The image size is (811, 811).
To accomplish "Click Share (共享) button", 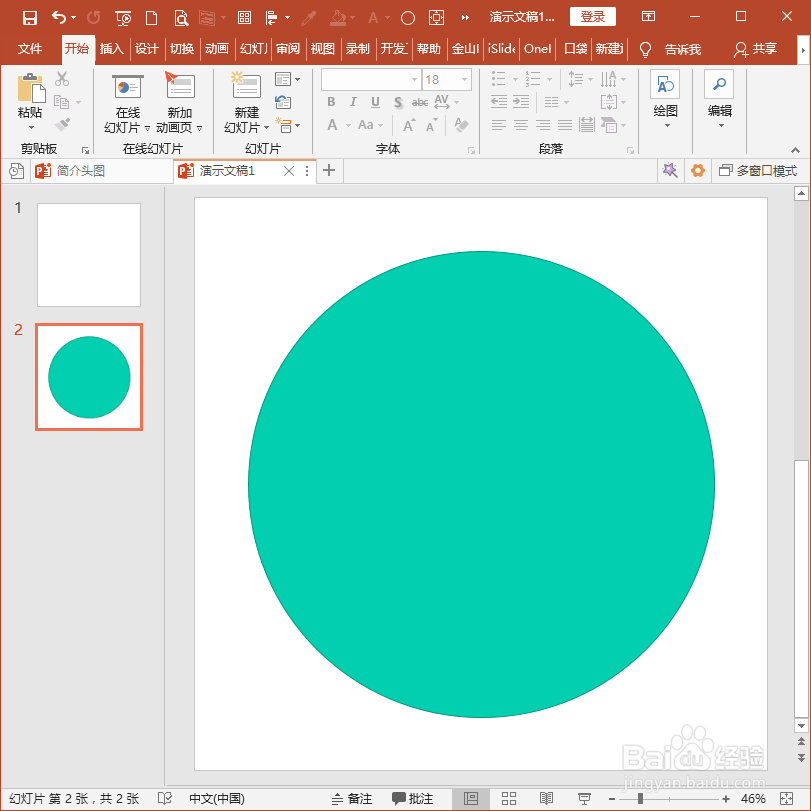I will (756, 49).
